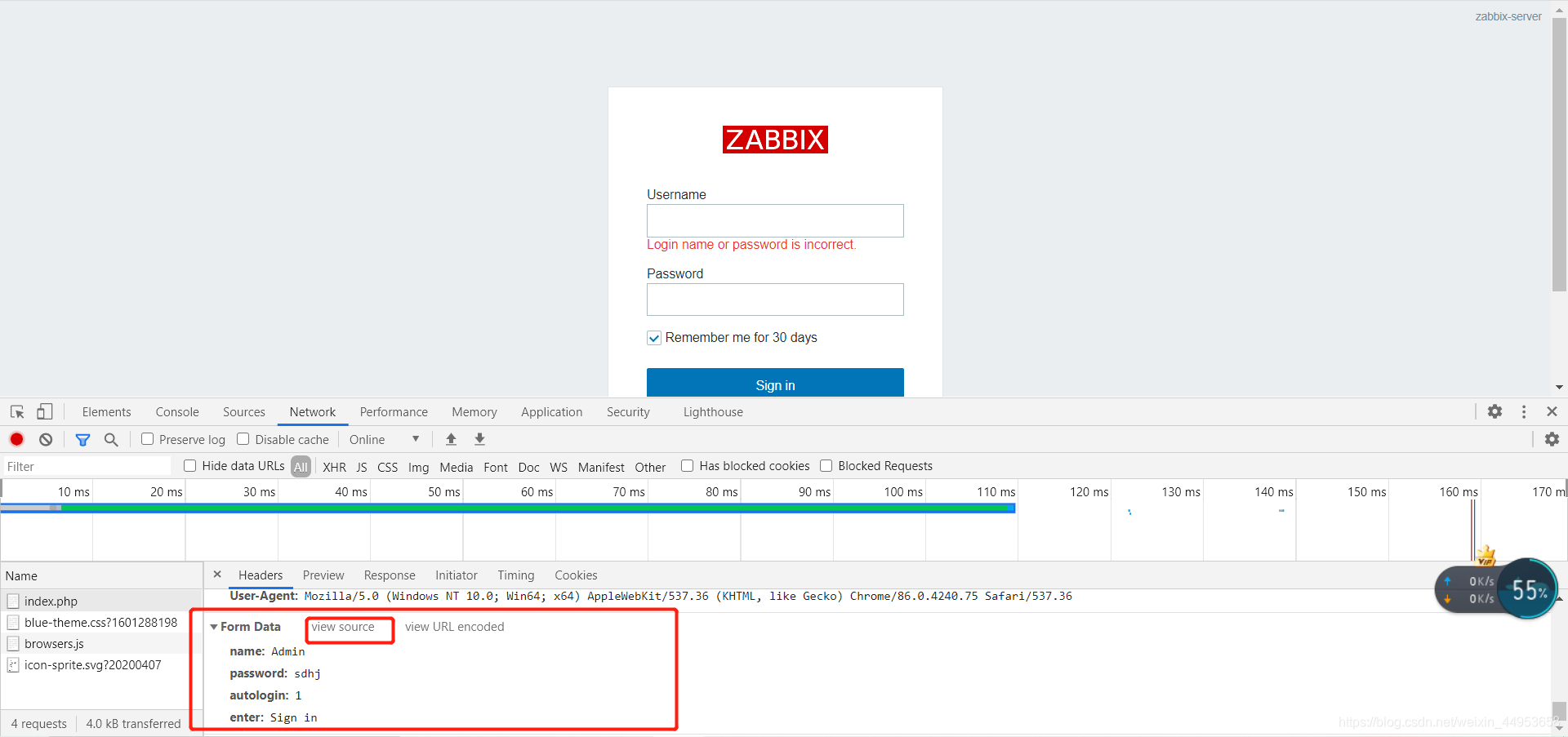Image resolution: width=1568 pixels, height=737 pixels.
Task: Filter requests by Font
Action: click(496, 467)
